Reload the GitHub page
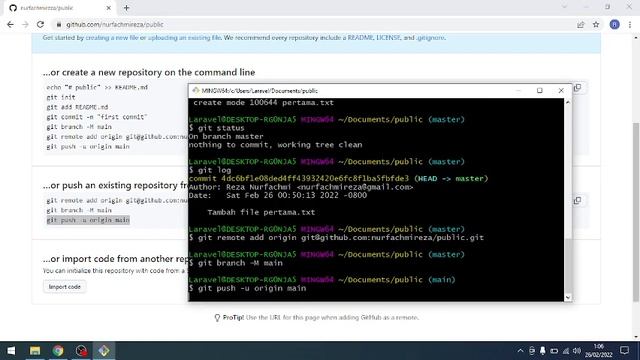 pos(40,24)
